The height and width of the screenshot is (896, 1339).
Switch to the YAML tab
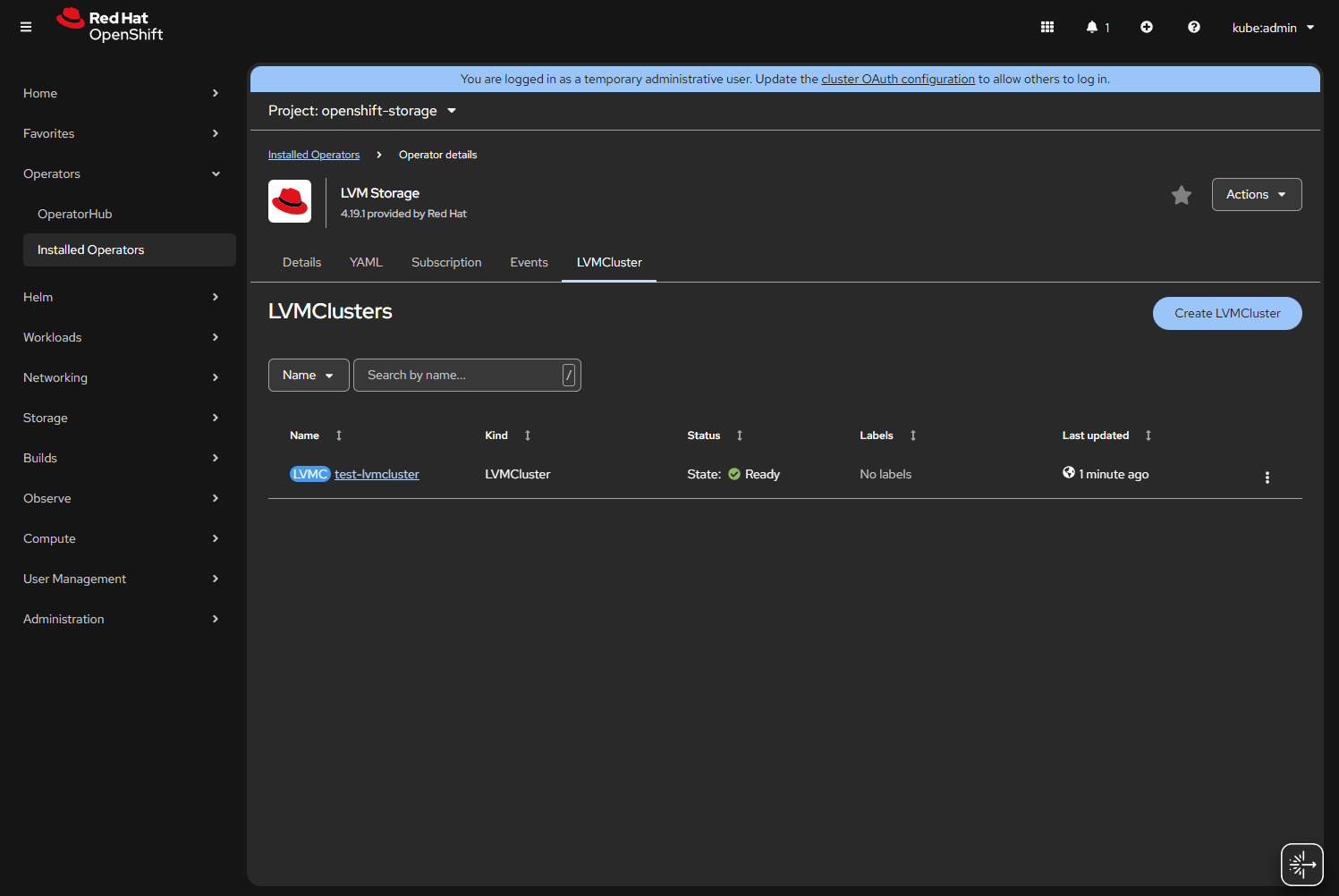click(x=366, y=262)
